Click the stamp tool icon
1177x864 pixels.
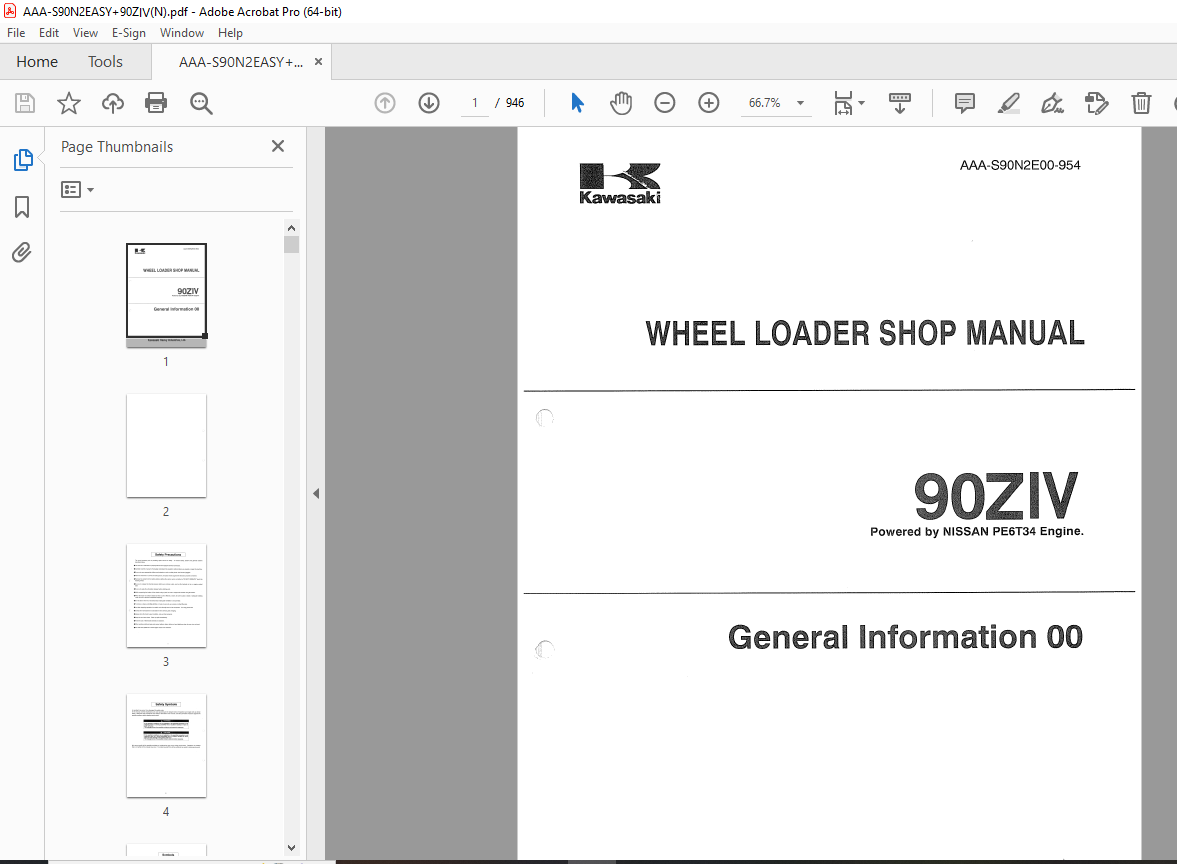click(x=1097, y=103)
